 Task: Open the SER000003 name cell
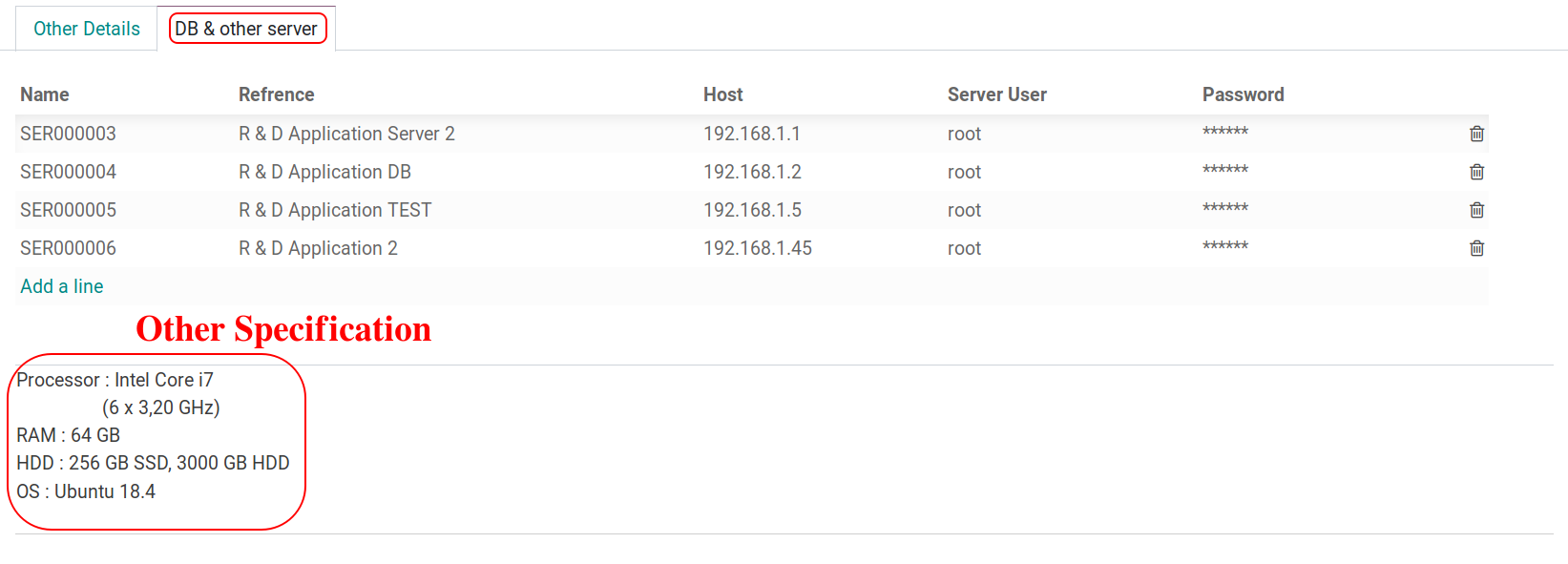pos(69,134)
